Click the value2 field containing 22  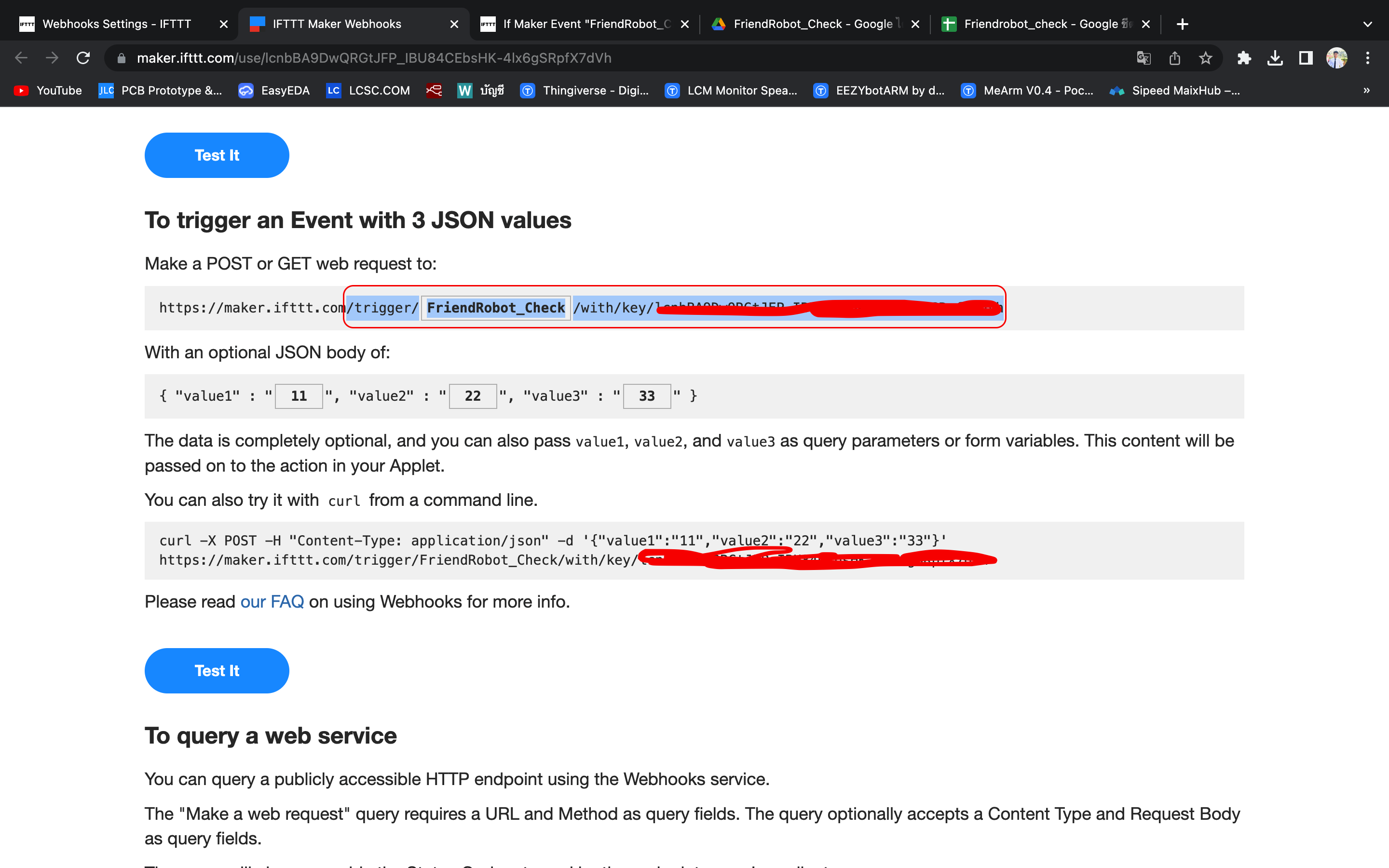472,396
